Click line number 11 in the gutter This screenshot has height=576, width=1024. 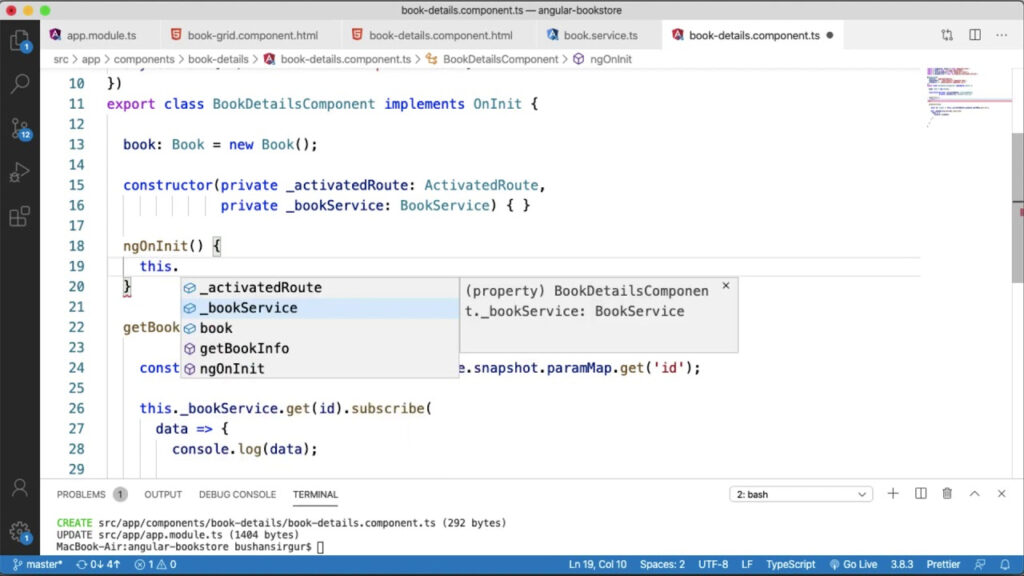click(x=76, y=104)
